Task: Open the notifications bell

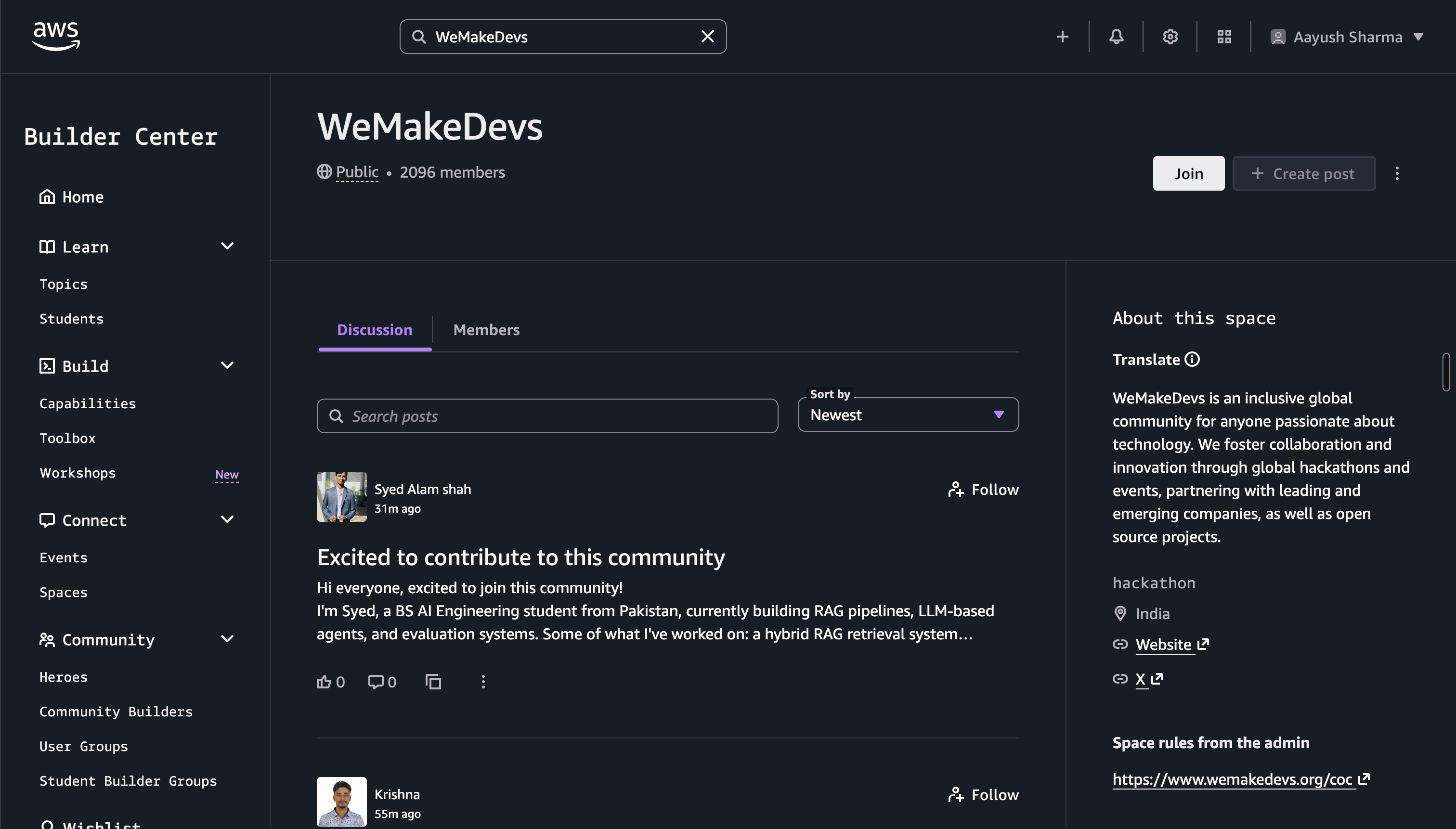Action: click(x=1116, y=37)
